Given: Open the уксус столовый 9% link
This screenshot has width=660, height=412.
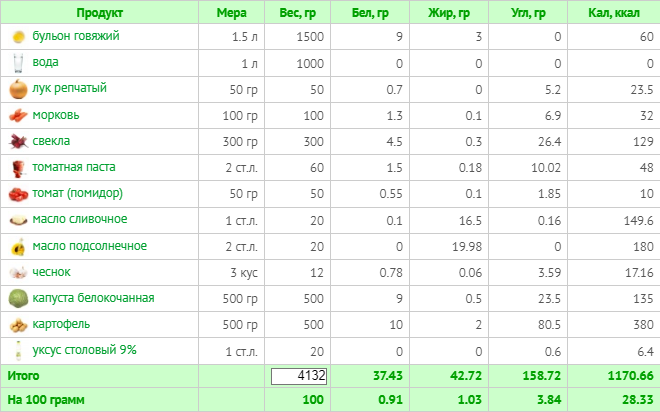Looking at the screenshot, I should point(84,350).
